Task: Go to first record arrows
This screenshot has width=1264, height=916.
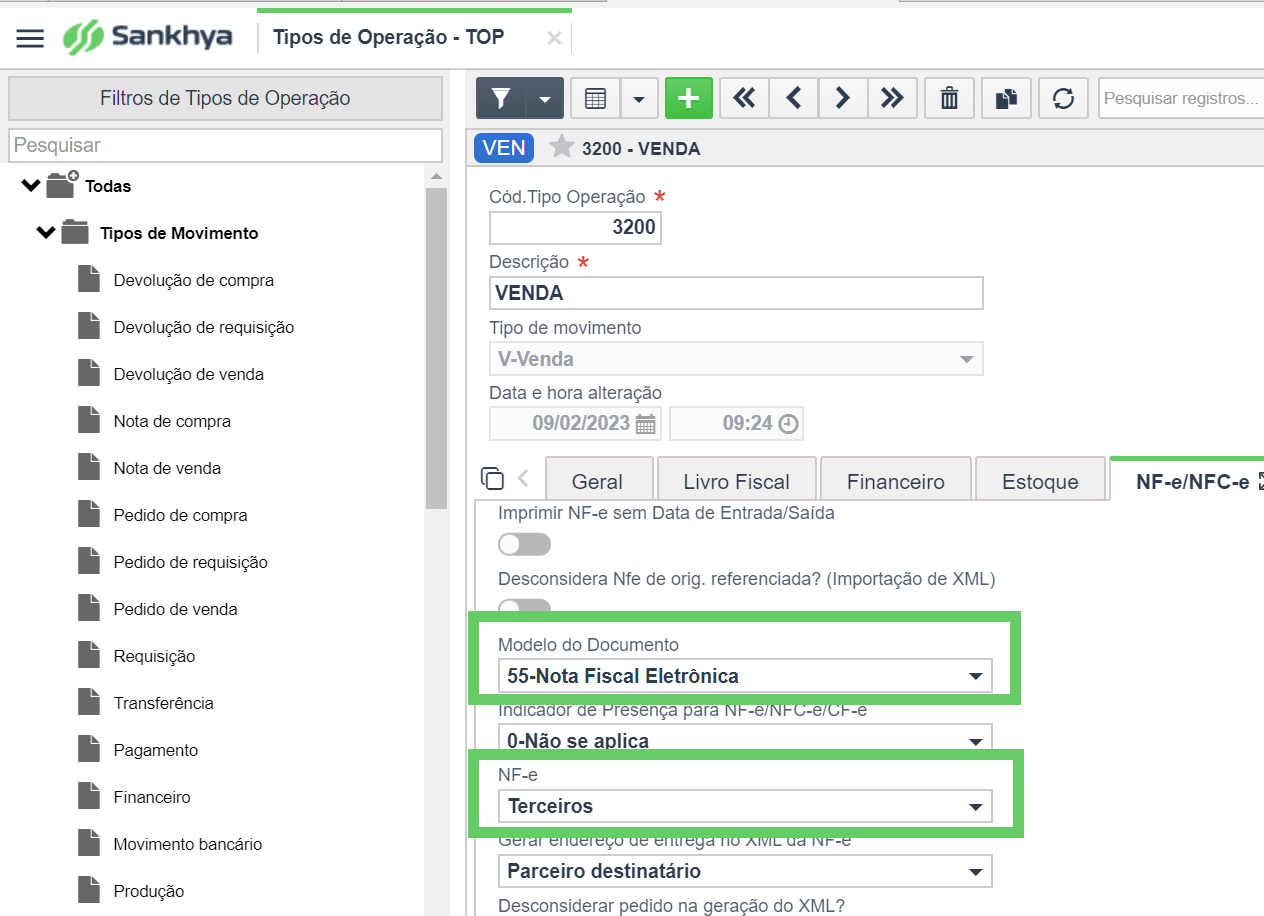Action: click(x=744, y=98)
